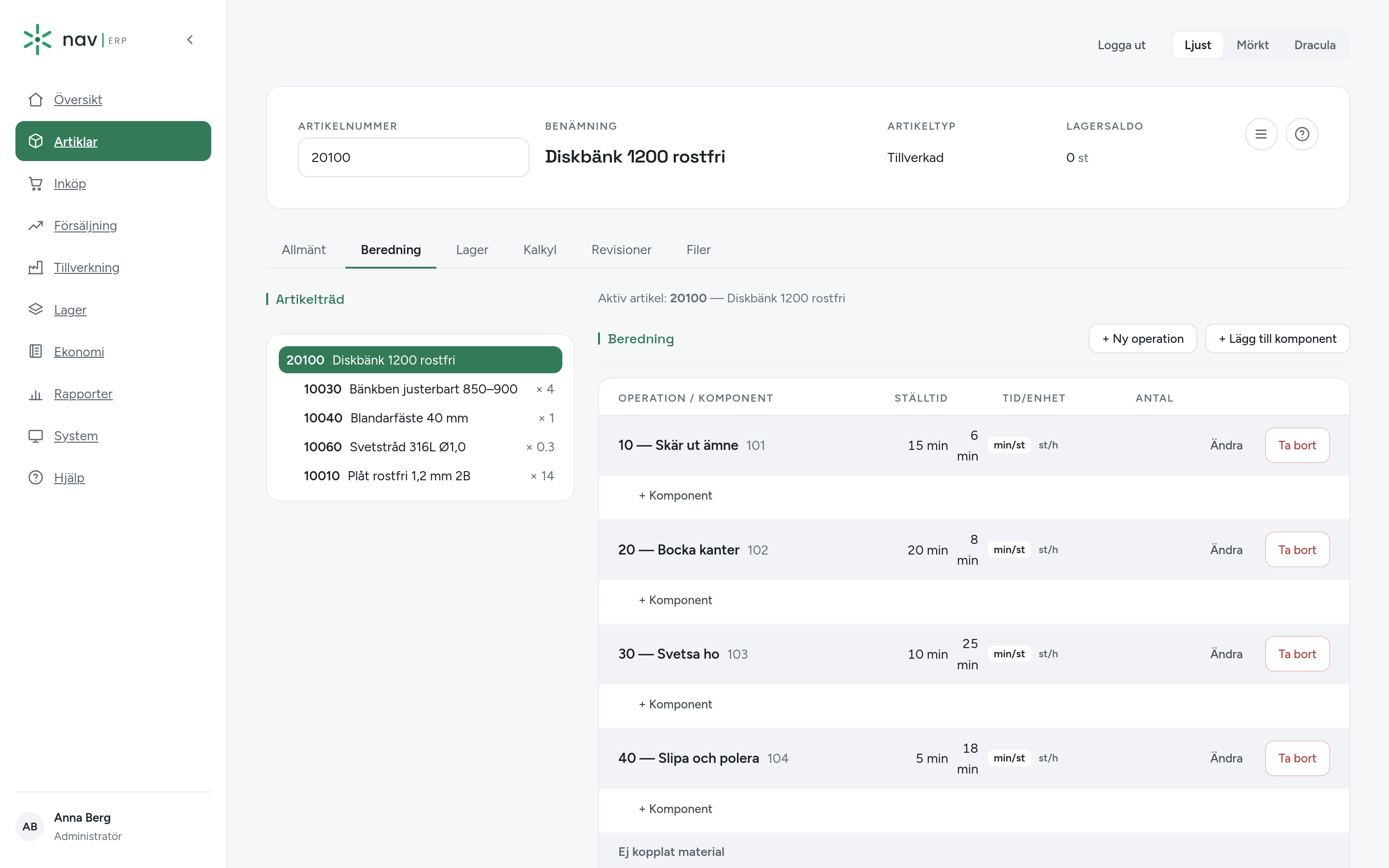Click the Artiklar box icon
1389x868 pixels.
[x=36, y=141]
